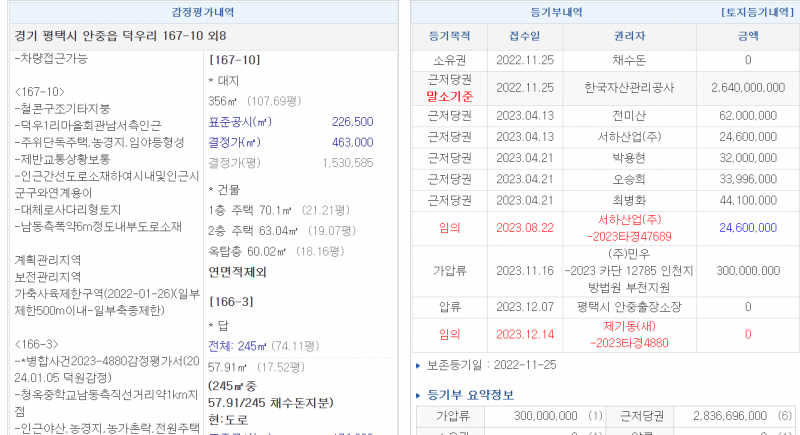This screenshot has width=800, height=435.
Task: Click the arrow bullet beside 등기부 요약정보
Action: [x=418, y=395]
